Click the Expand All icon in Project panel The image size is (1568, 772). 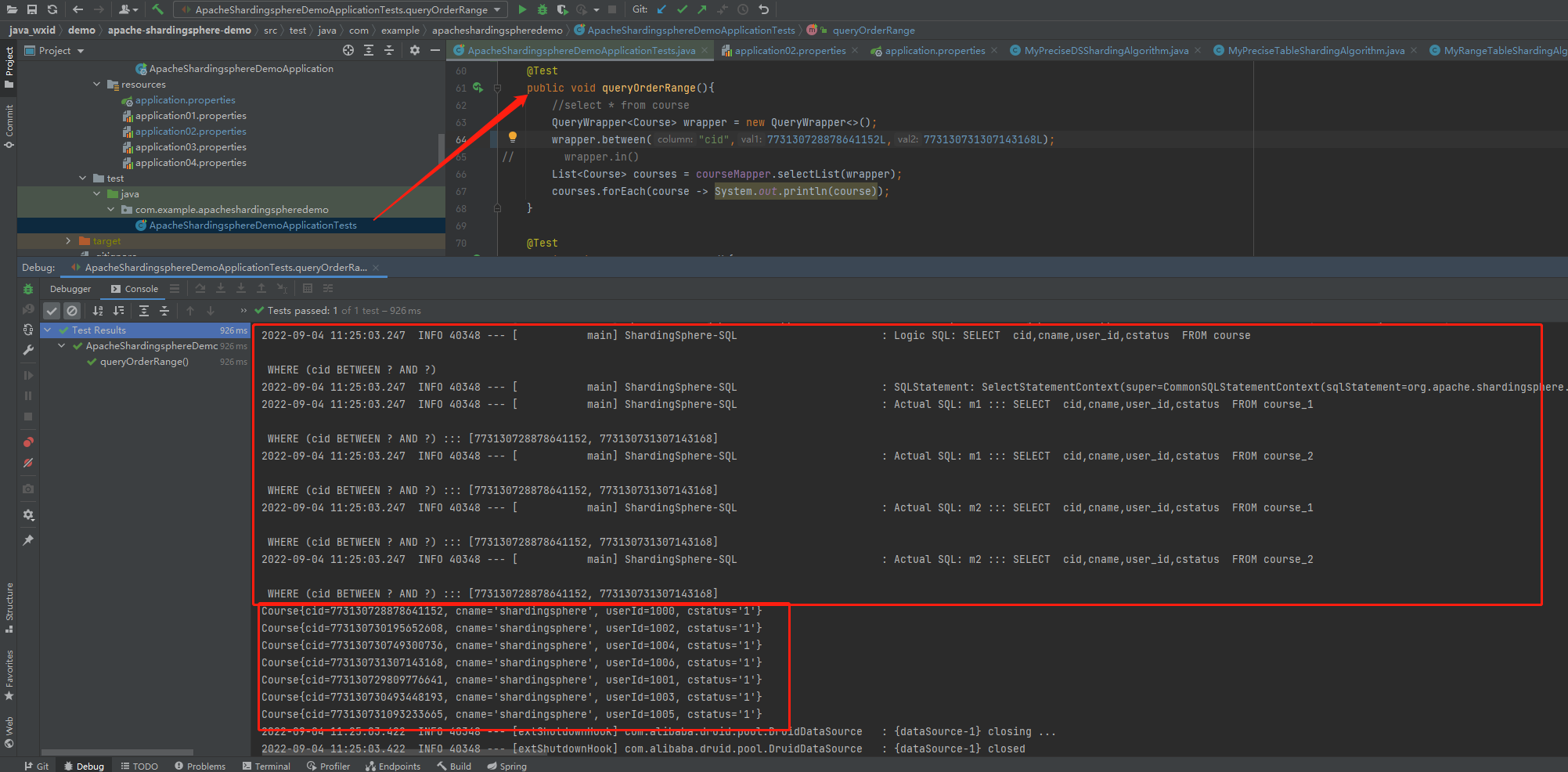pyautogui.click(x=369, y=50)
